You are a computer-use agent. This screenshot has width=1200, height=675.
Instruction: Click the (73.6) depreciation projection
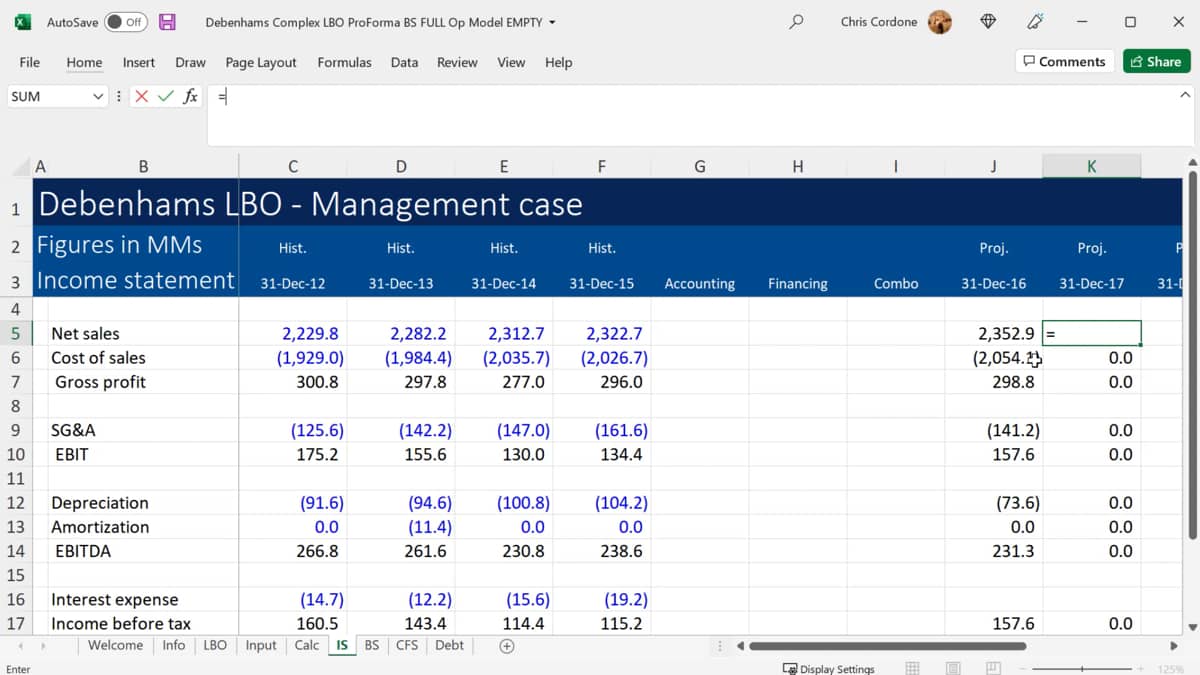[1018, 503]
